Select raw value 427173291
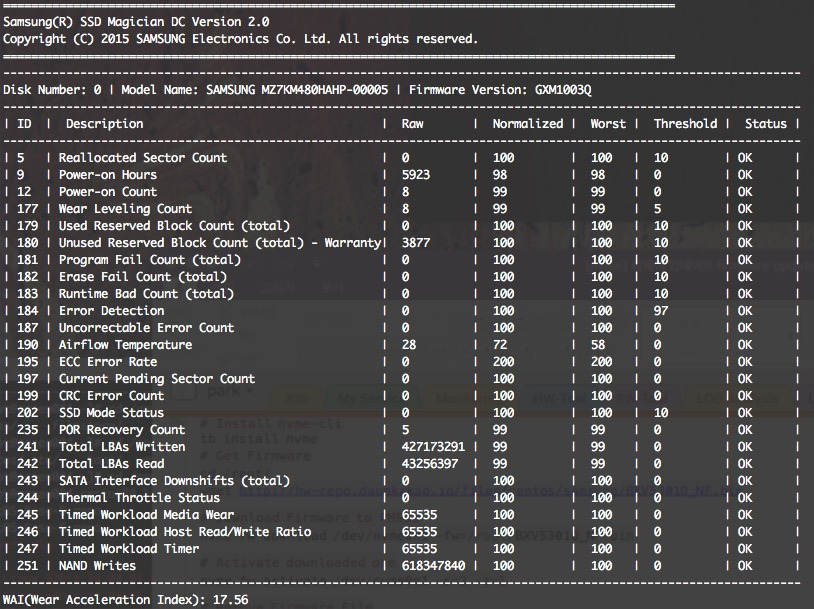 433,447
